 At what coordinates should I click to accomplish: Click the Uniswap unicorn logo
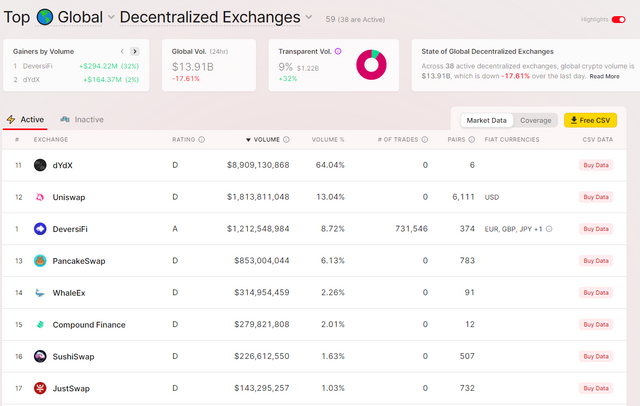(40, 197)
